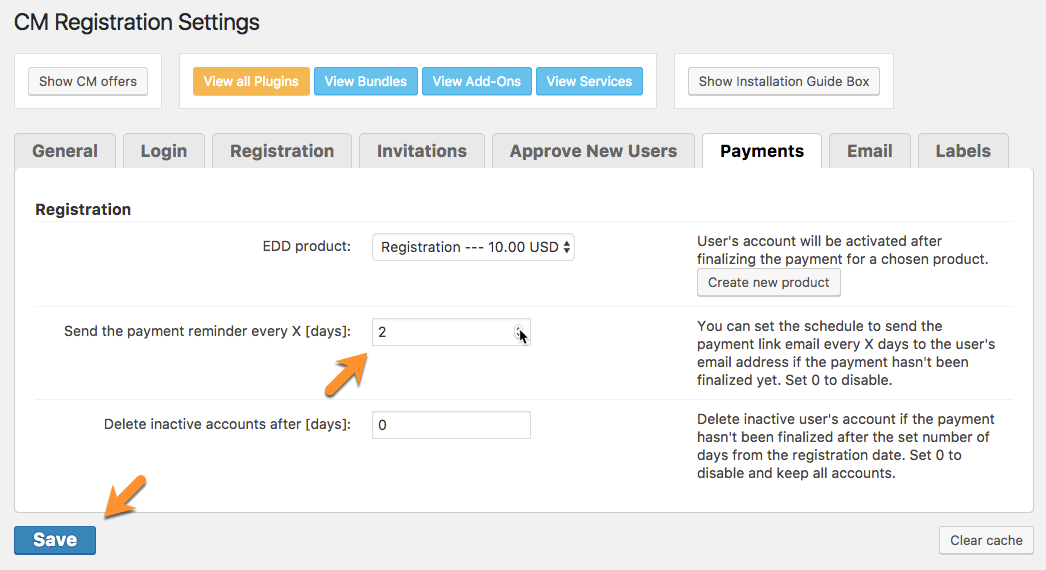Switch to the General tab
1046x570 pixels.
[x=65, y=151]
